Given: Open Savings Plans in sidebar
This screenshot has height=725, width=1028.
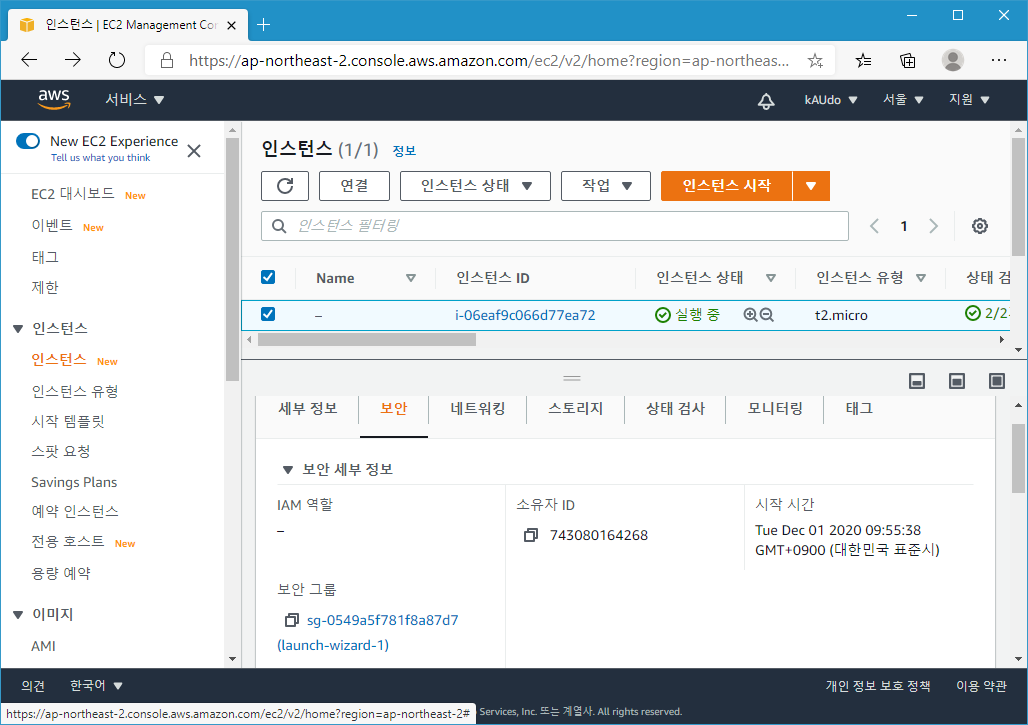Looking at the screenshot, I should coord(74,482).
